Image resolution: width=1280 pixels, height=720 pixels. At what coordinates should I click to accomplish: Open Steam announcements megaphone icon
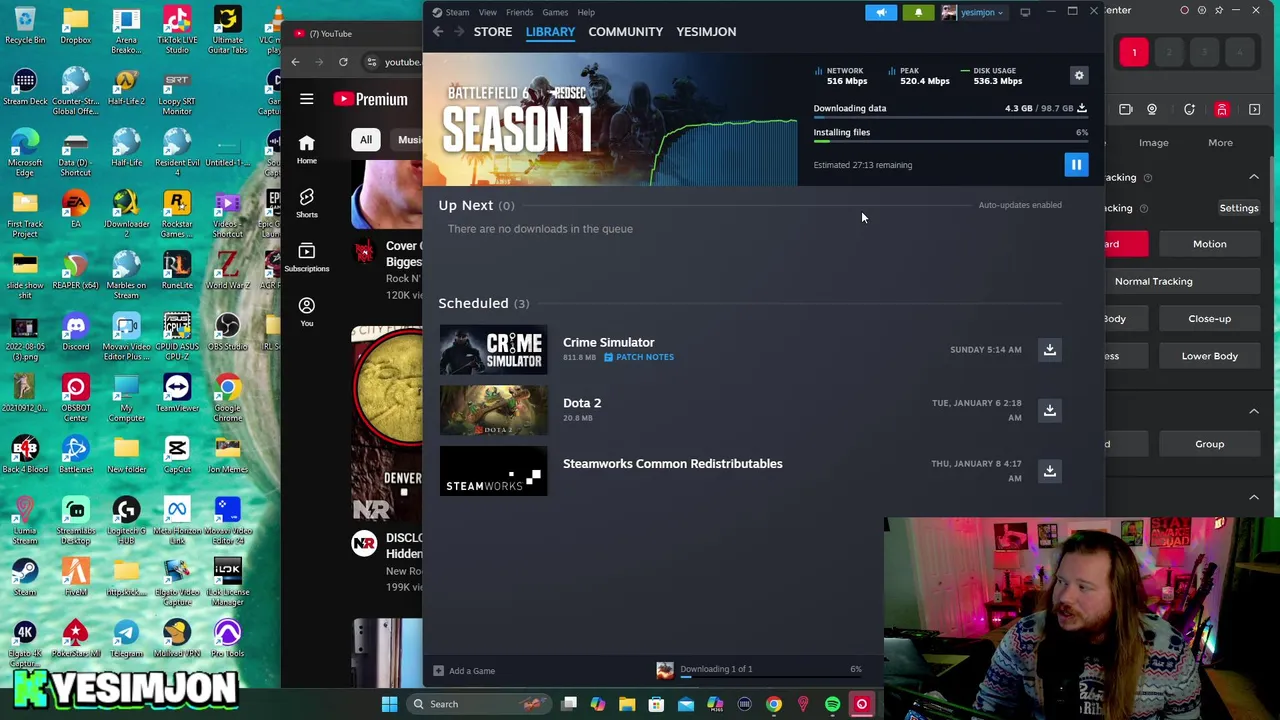pyautogui.click(x=881, y=12)
